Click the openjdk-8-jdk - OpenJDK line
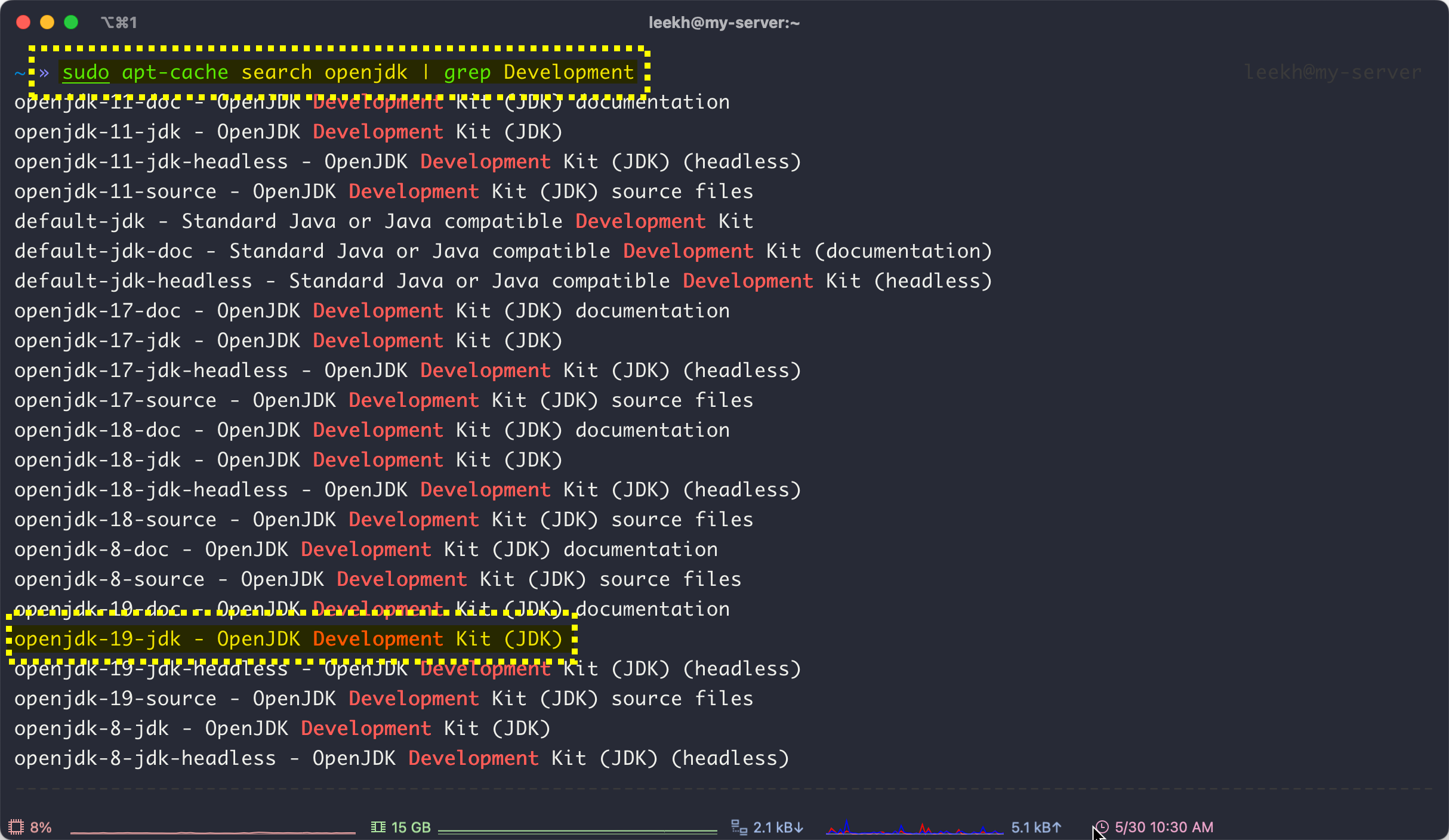Viewport: 1449px width, 840px height. tap(282, 728)
